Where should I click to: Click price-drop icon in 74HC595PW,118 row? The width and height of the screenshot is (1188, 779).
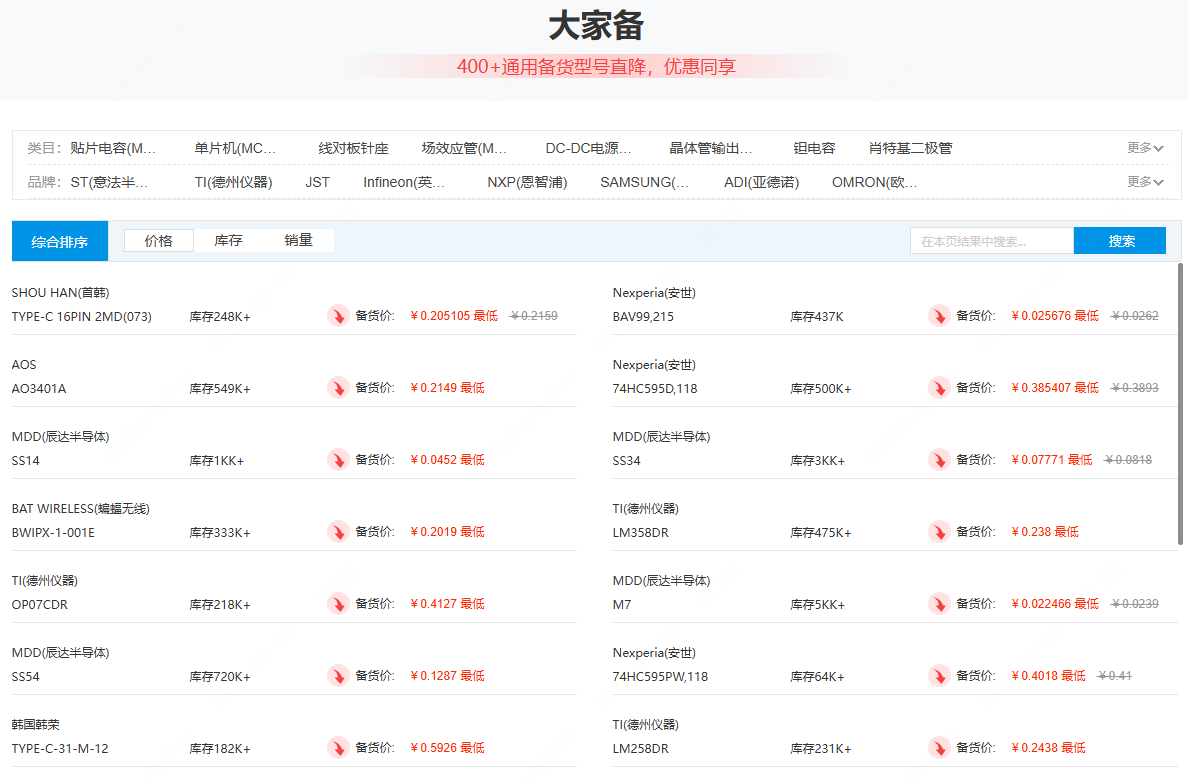pos(939,676)
